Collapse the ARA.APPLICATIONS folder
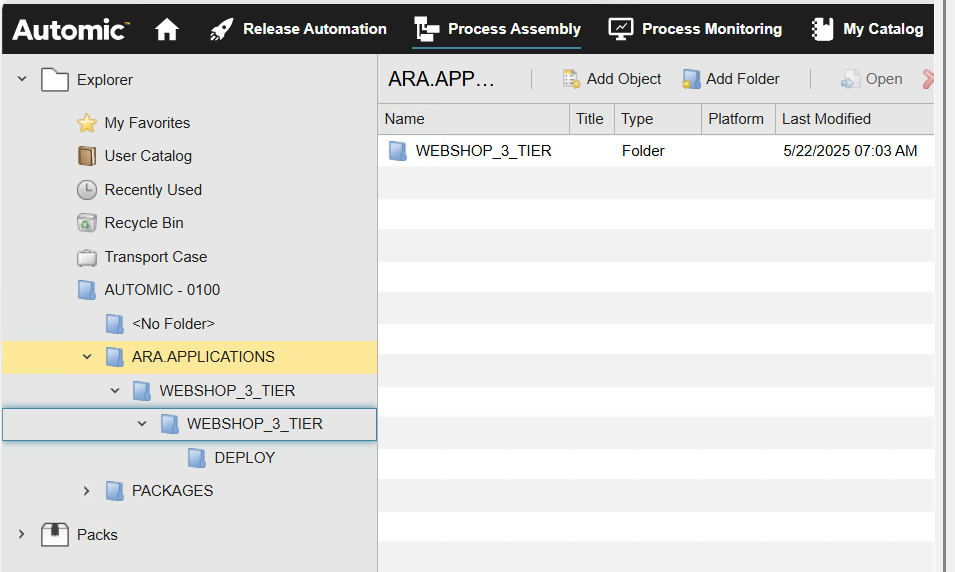Image resolution: width=955 pixels, height=572 pixels. (x=87, y=357)
